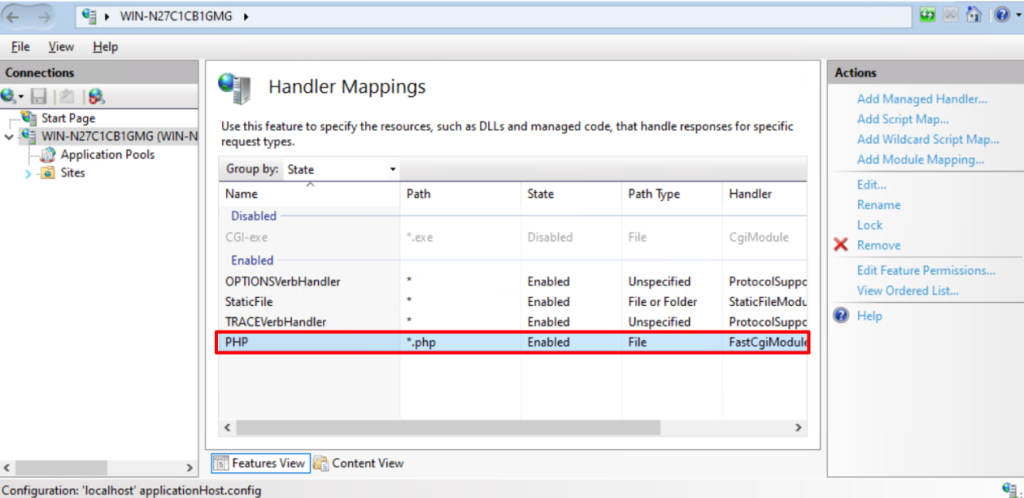The height and width of the screenshot is (498, 1024).
Task: Click View Ordered List link
Action: point(907,290)
